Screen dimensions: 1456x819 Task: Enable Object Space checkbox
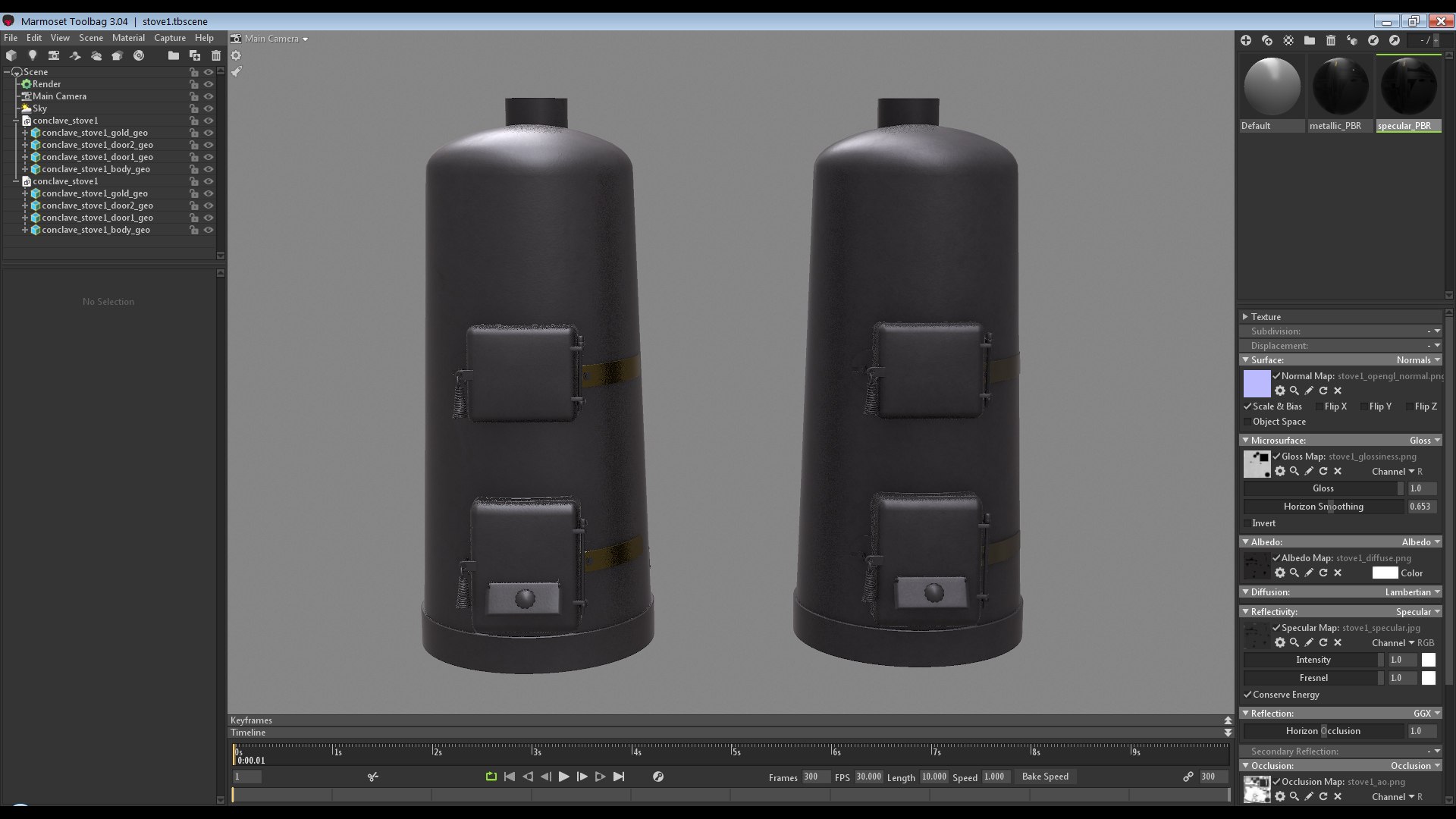pos(1247,422)
